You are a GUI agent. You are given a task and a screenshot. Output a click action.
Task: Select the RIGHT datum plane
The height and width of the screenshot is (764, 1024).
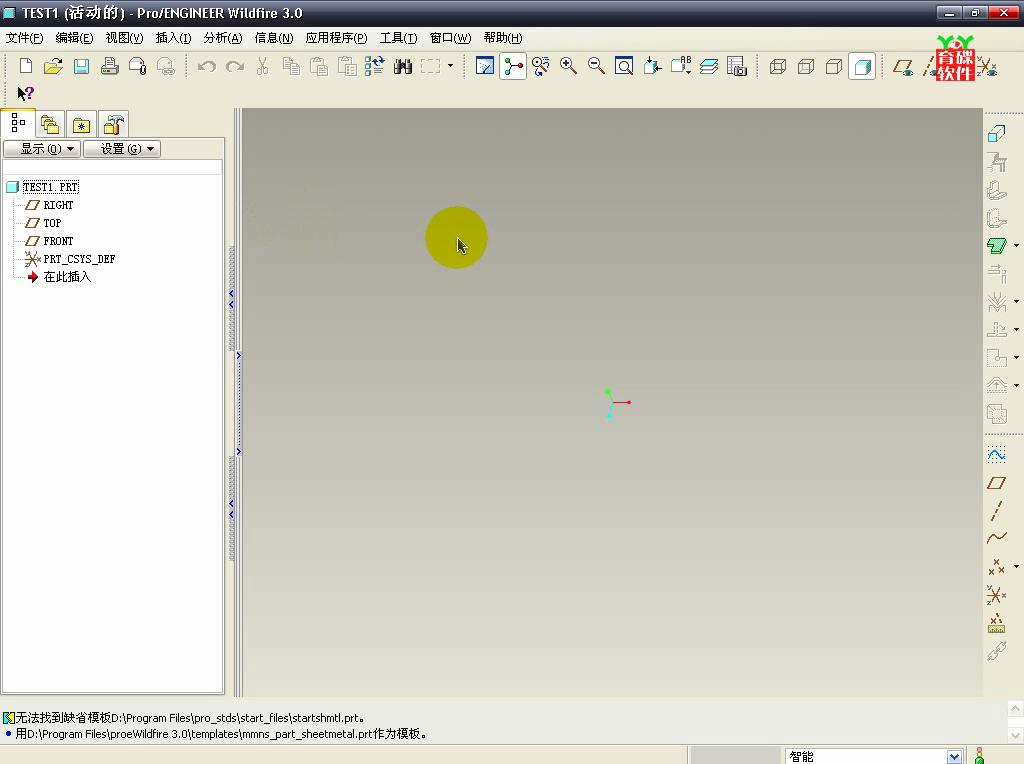point(58,205)
